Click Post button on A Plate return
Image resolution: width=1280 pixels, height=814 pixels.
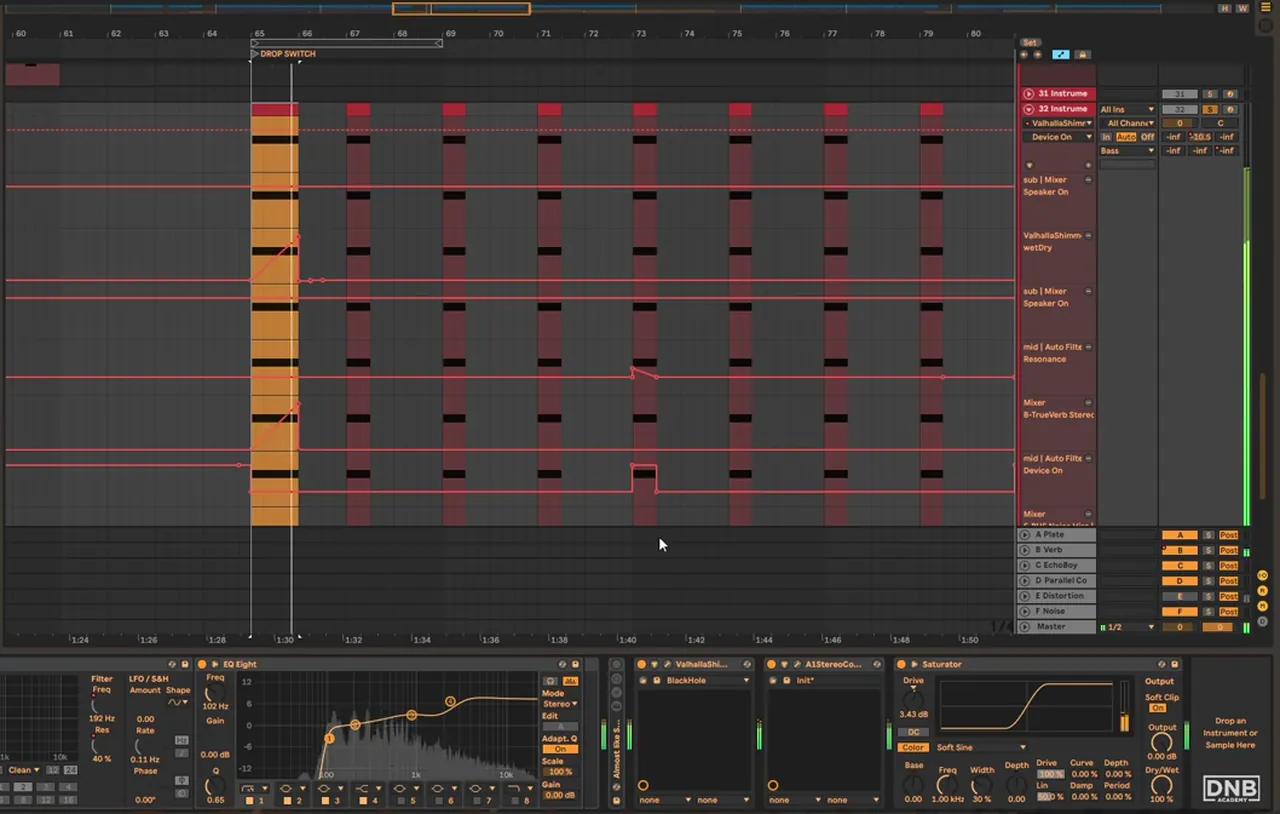click(1229, 535)
